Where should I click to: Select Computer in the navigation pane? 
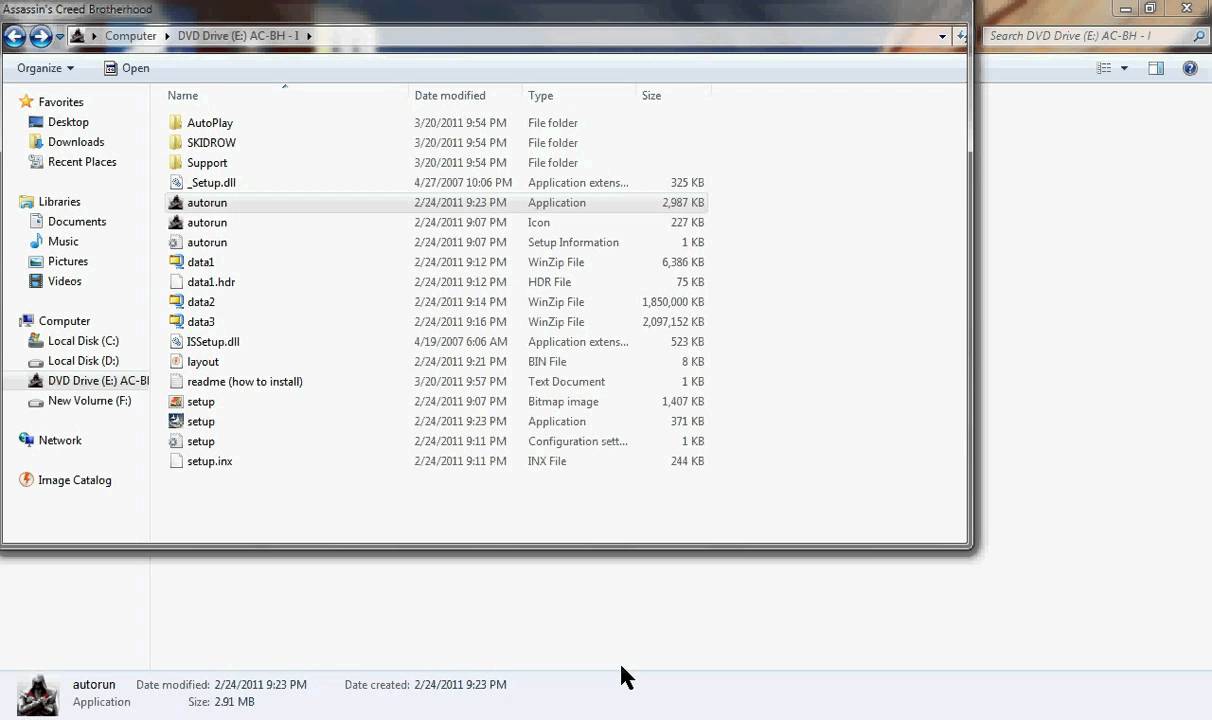pyautogui.click(x=64, y=321)
